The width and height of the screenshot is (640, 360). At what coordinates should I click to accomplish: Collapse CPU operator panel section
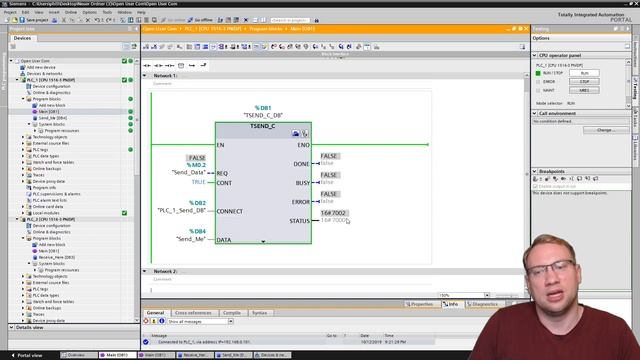coord(535,55)
